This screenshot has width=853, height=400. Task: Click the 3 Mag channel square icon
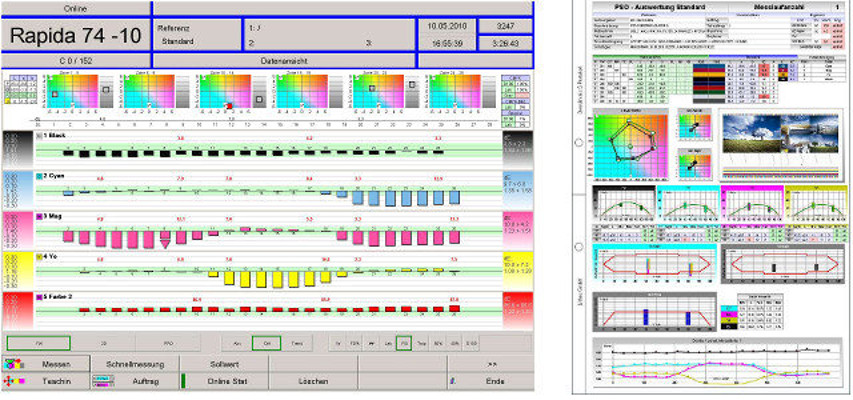click(38, 216)
